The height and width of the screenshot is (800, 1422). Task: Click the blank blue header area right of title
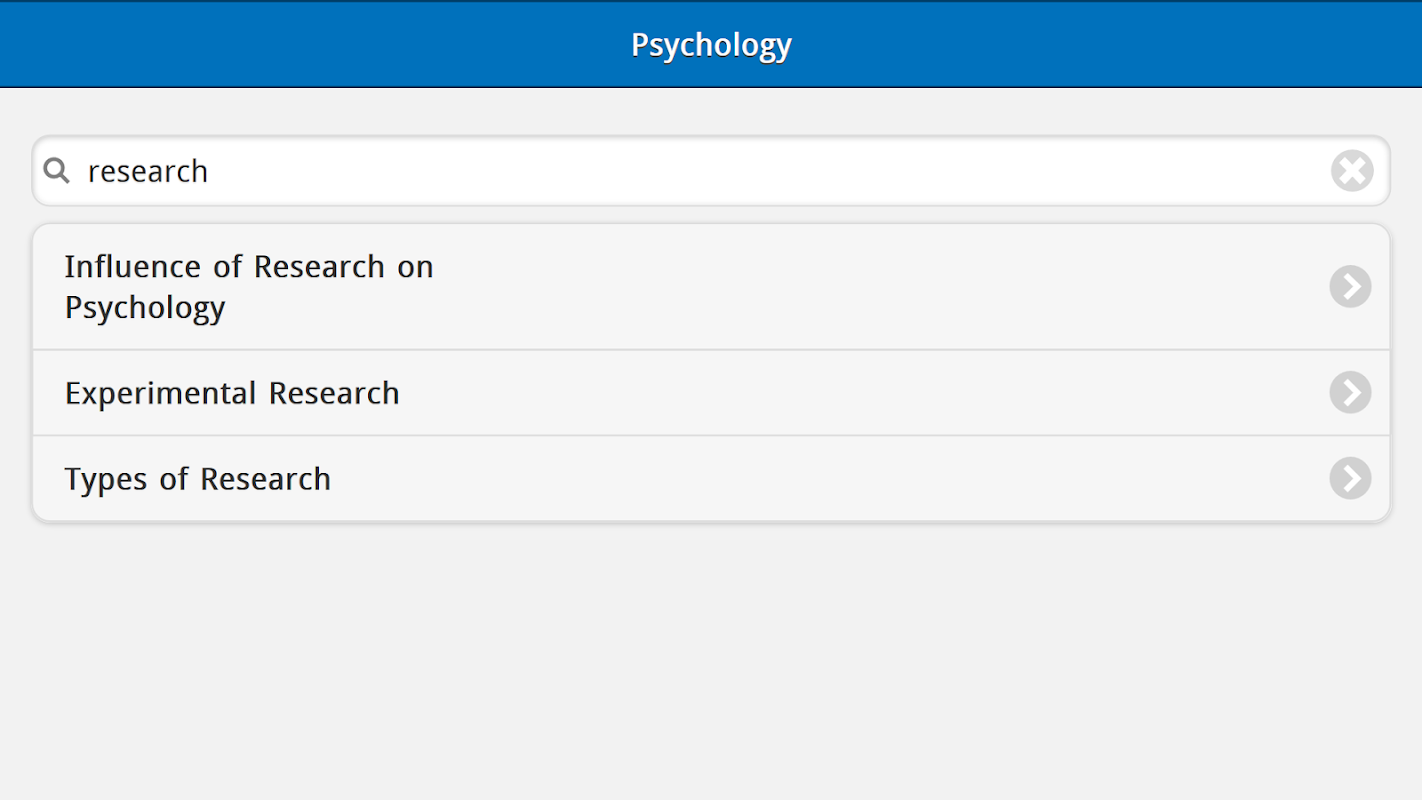pyautogui.click(x=1100, y=45)
